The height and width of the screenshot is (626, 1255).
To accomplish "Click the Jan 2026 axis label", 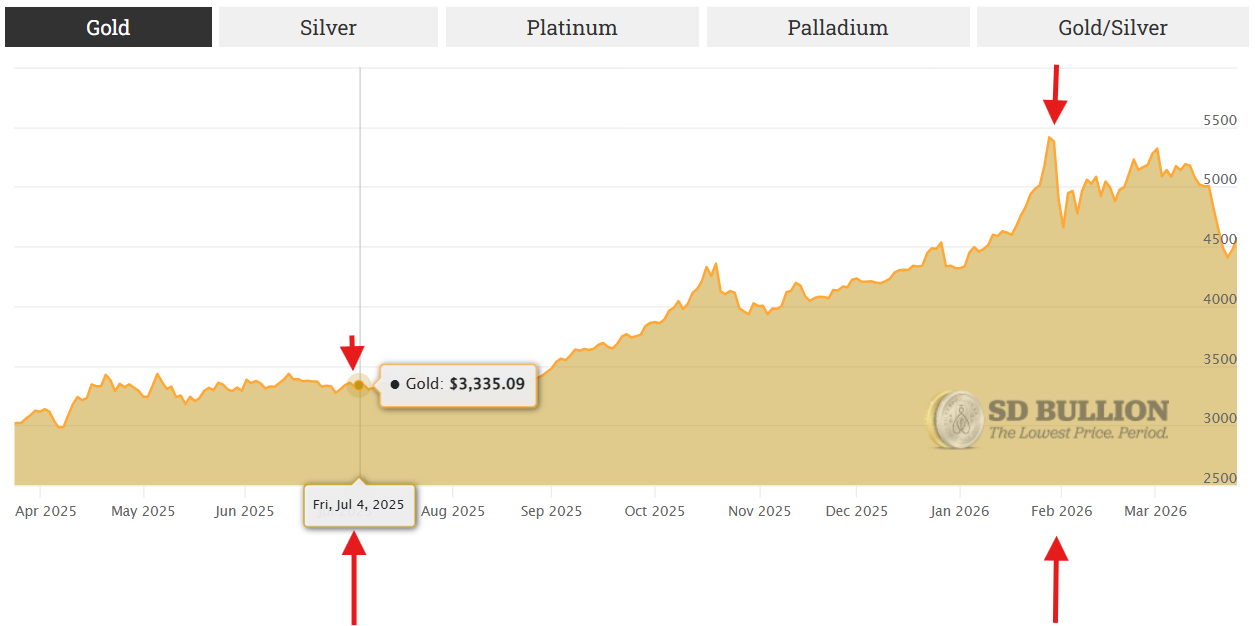I will coord(958,511).
